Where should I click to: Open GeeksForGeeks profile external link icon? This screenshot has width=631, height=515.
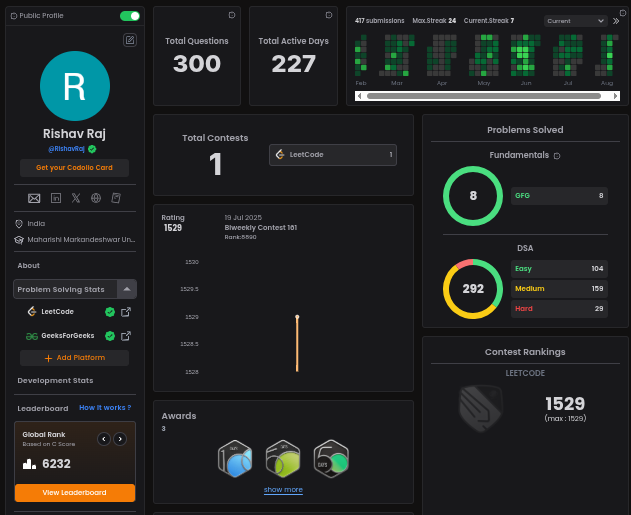click(126, 336)
